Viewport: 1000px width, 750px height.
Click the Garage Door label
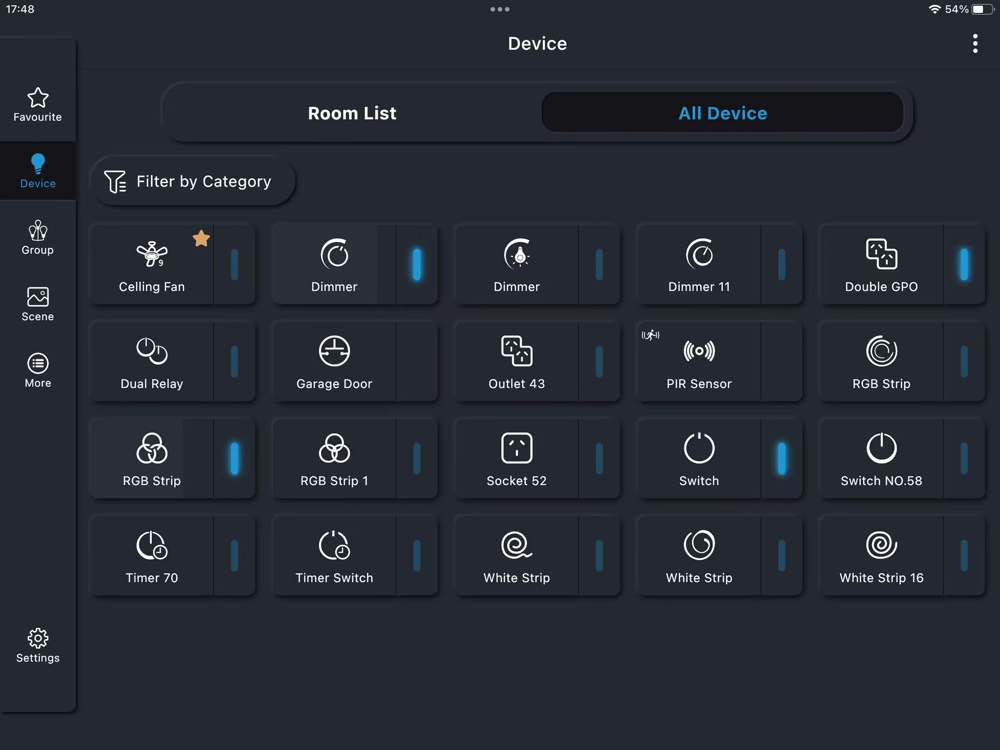334,384
